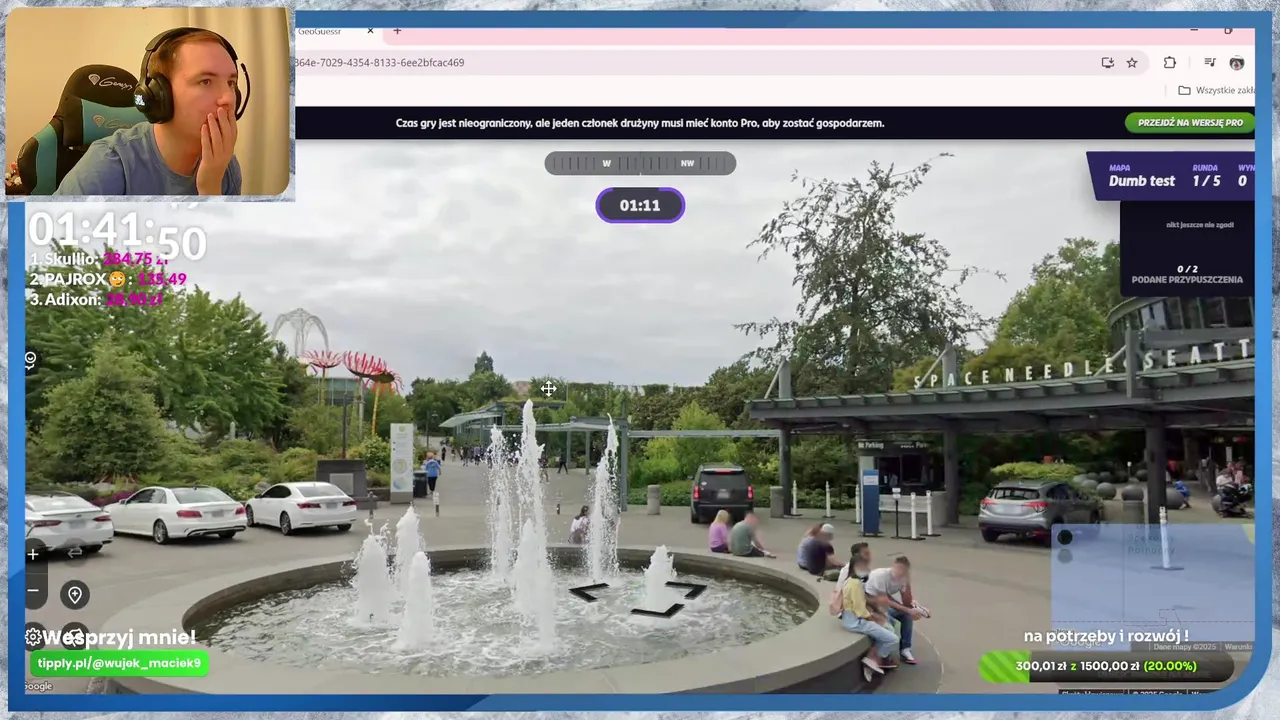The height and width of the screenshot is (720, 1280).
Task: Click the emote icon on left edge
Action: [31, 360]
